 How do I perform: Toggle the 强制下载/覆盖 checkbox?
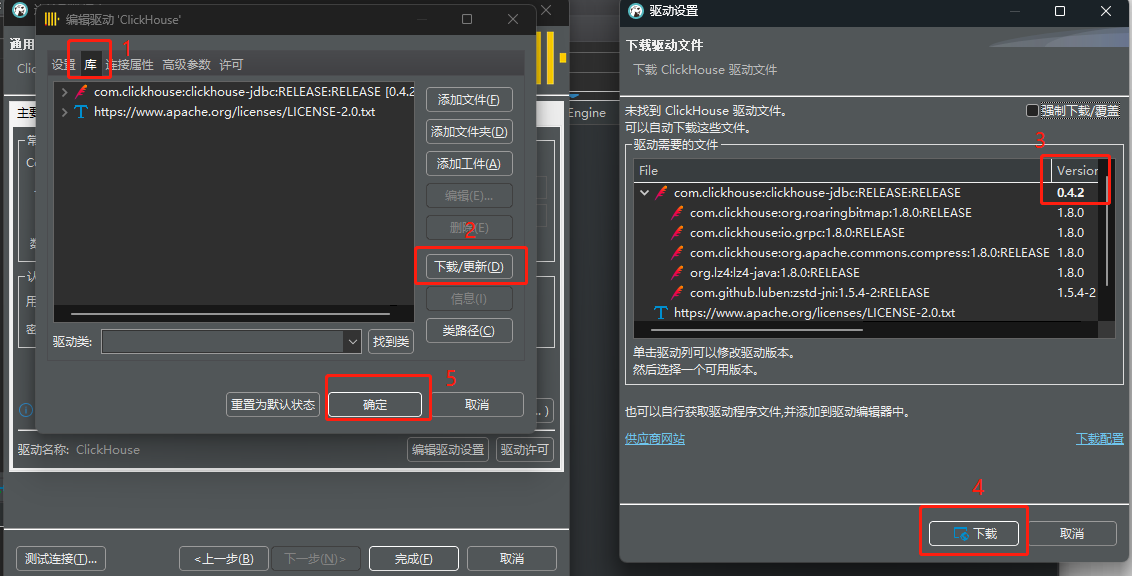(x=1032, y=110)
